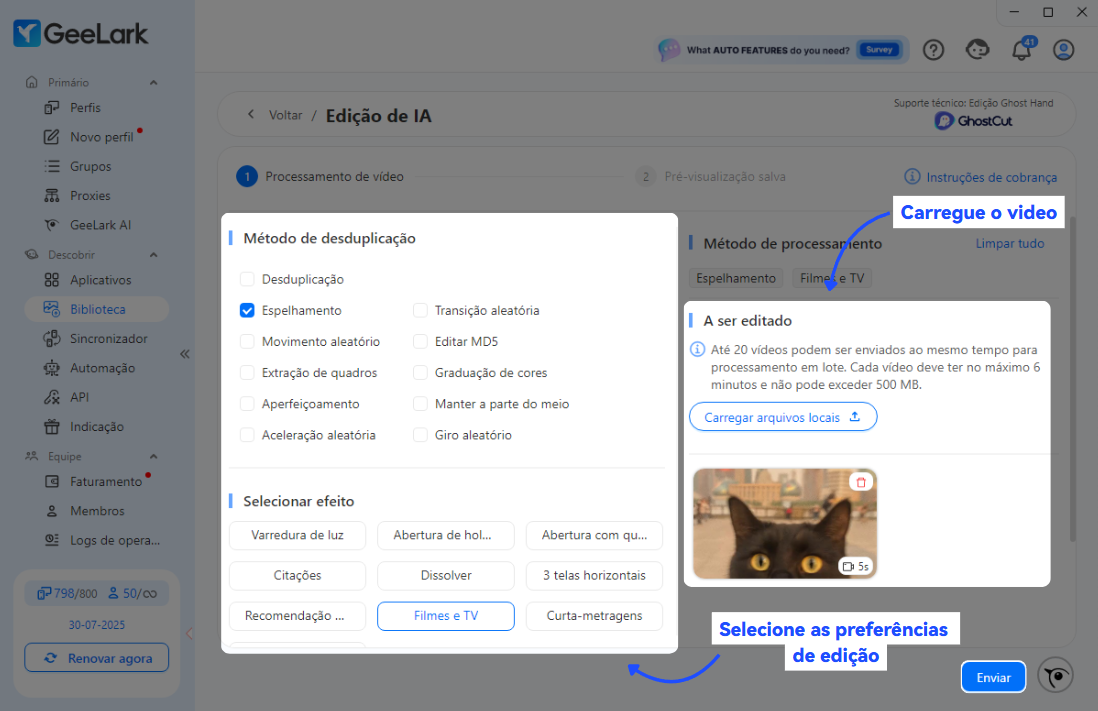Open Membros in the sidebar

97,511
